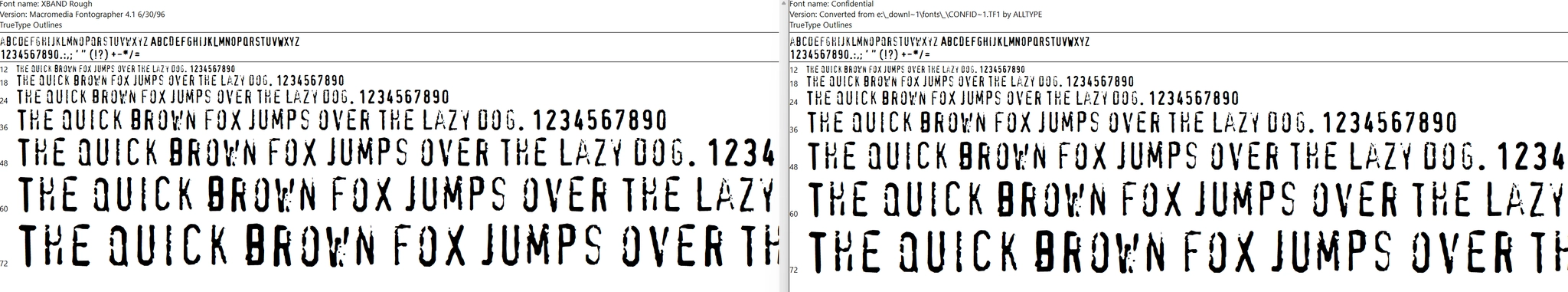
Task: Click 'TrueType Outlines' in XBAND Rough pane
Action: click(x=31, y=25)
